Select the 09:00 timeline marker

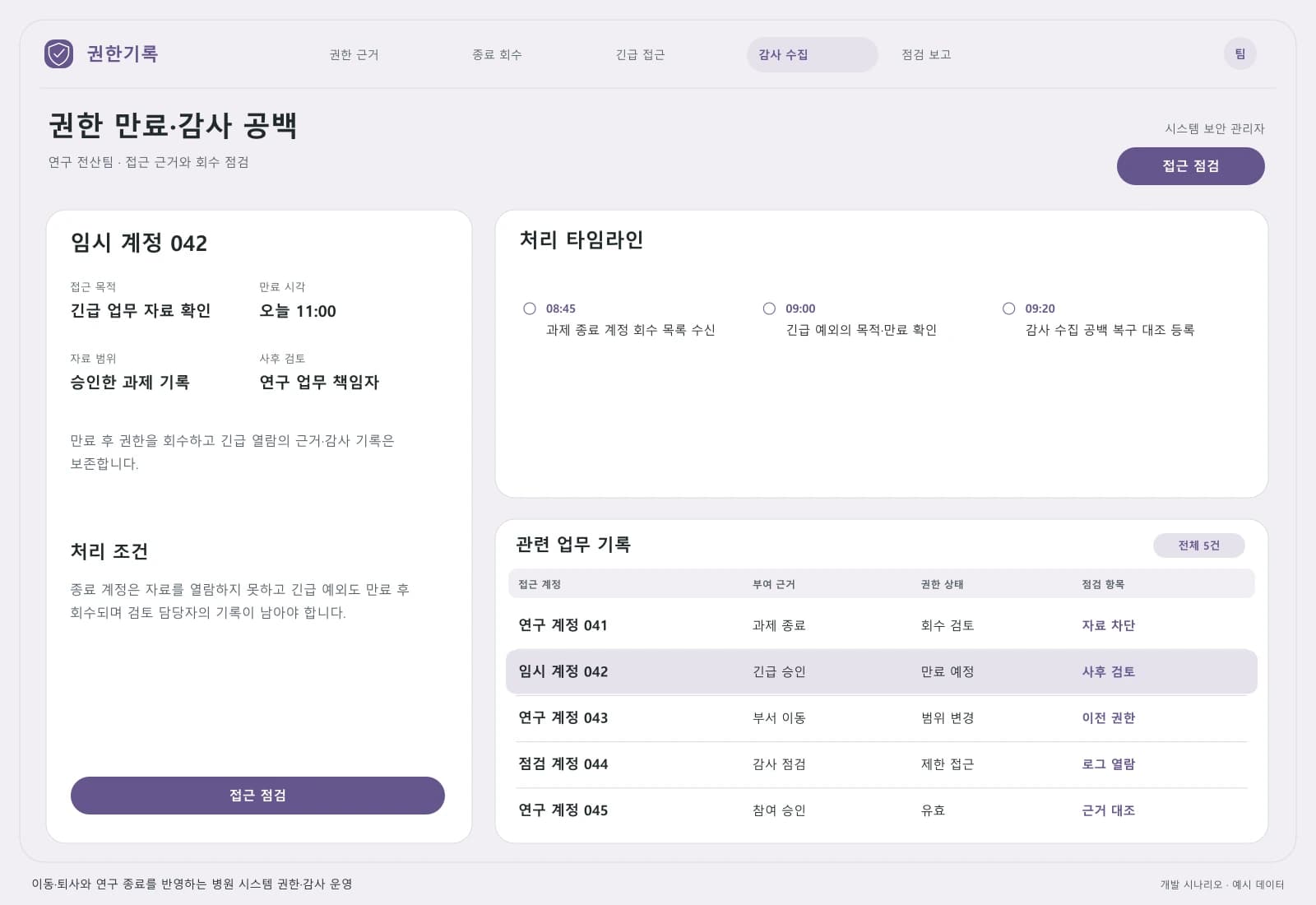point(769,309)
